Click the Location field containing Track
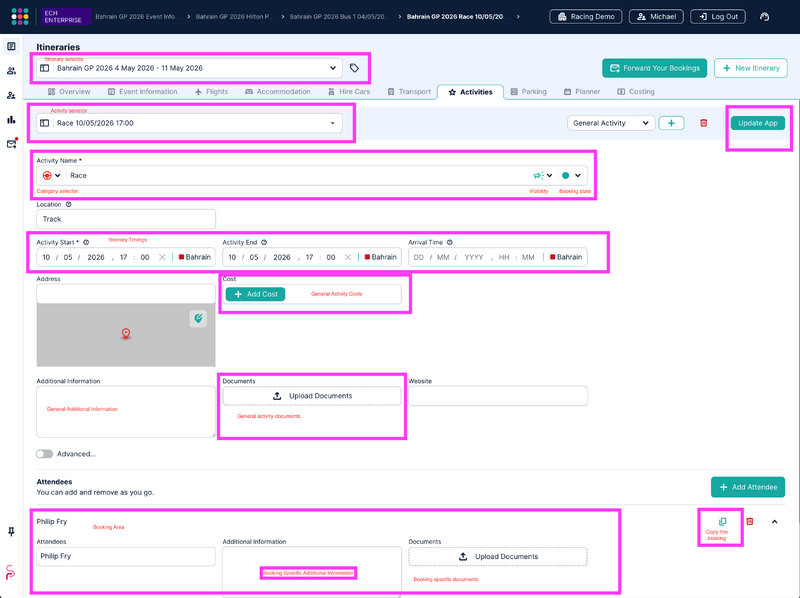Viewport: 800px width, 598px height. tap(126, 219)
